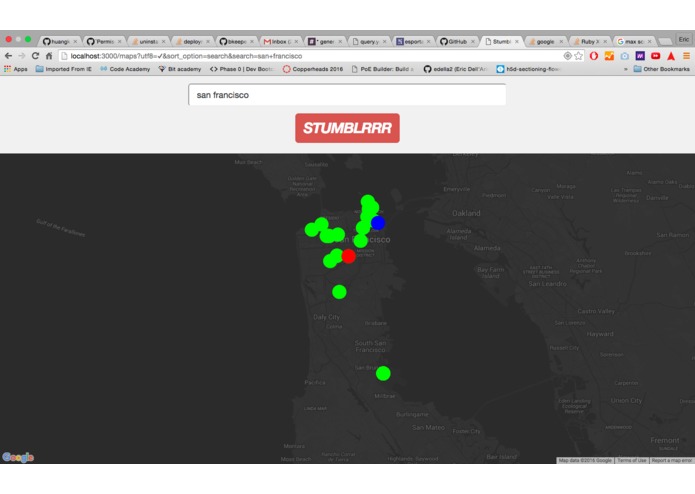This screenshot has height=494, width=695.
Task: Open the Opera extension icon
Action: (x=594, y=56)
